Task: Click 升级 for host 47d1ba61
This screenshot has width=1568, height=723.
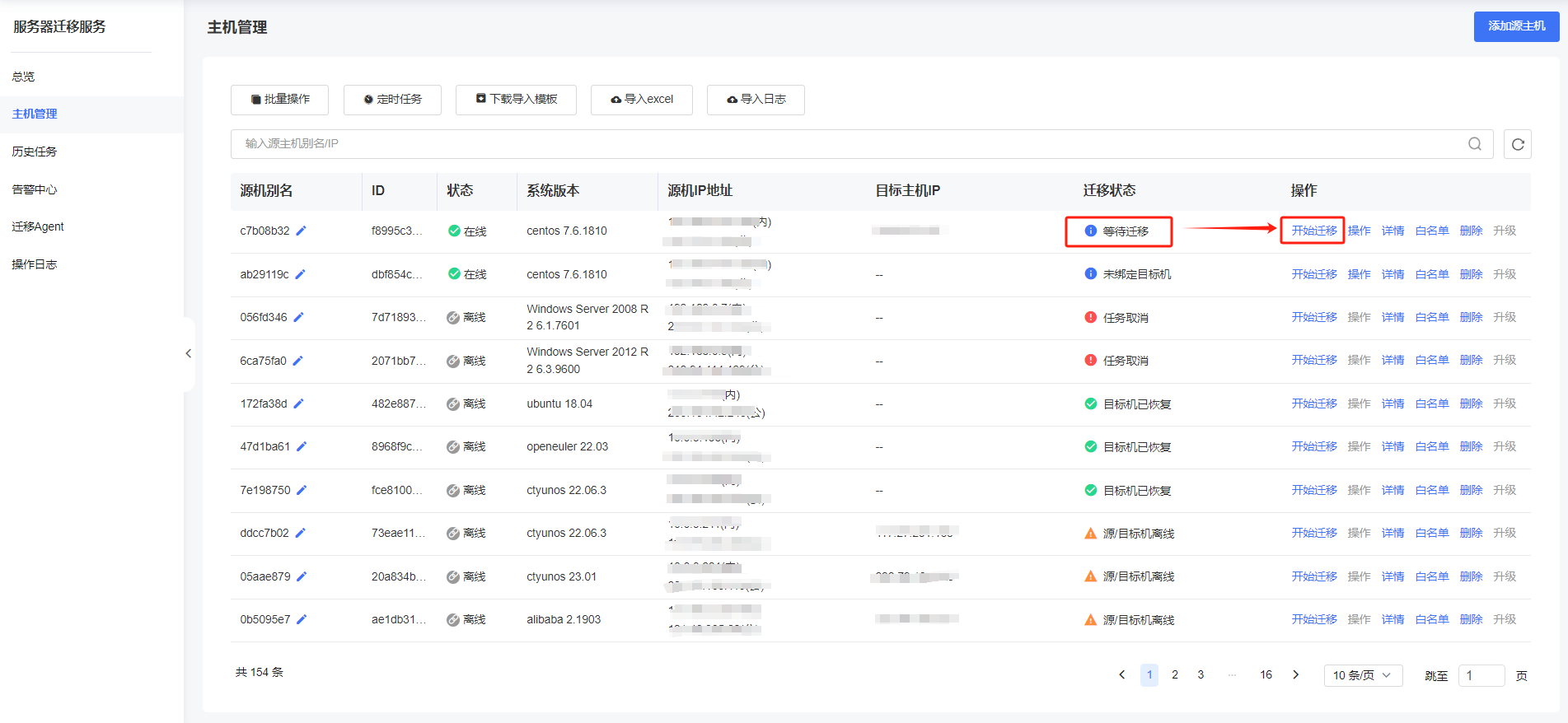Action: [x=1505, y=446]
